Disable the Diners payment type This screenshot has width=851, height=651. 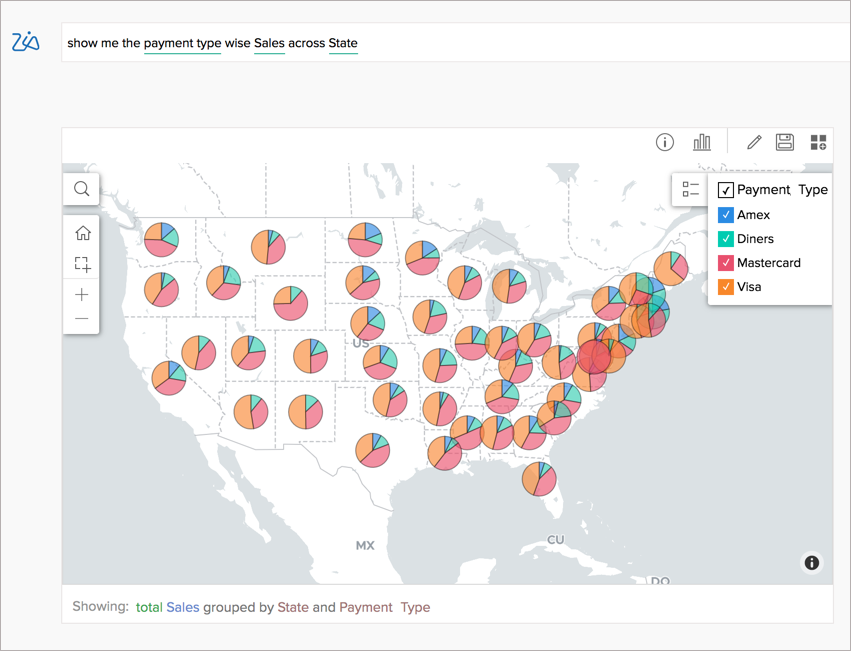pos(724,238)
